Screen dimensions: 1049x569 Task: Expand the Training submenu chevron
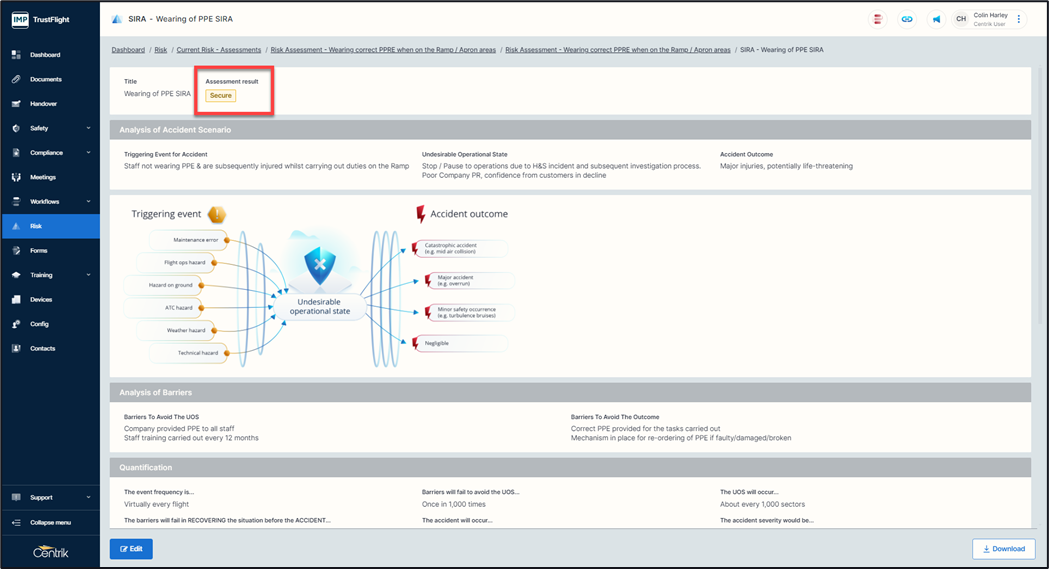coord(89,275)
